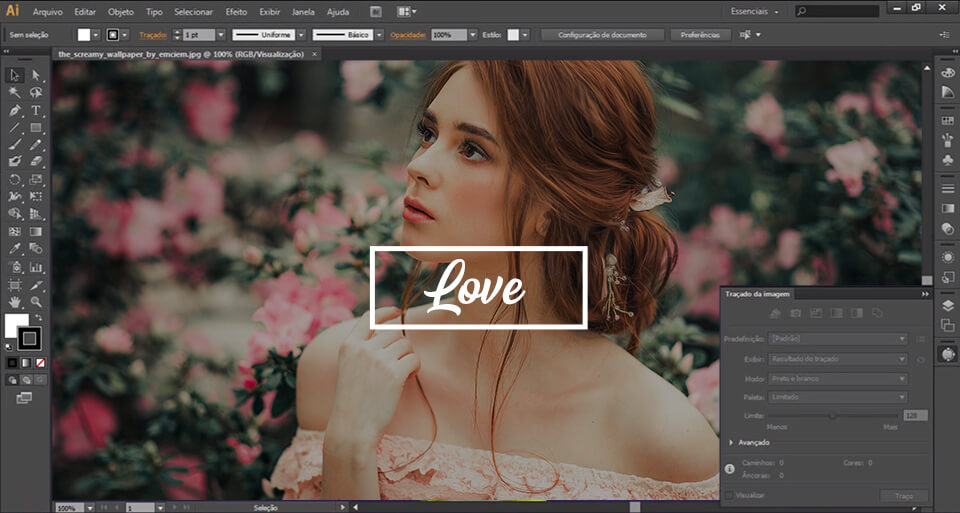Select the Hand tool
This screenshot has width=960, height=513.
(15, 302)
